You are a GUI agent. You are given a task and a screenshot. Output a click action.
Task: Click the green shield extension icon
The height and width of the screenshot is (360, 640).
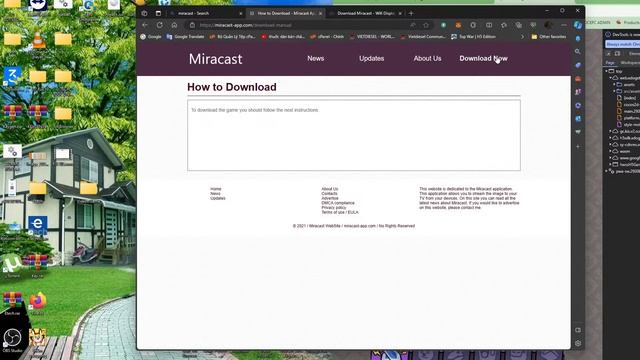(x=443, y=25)
